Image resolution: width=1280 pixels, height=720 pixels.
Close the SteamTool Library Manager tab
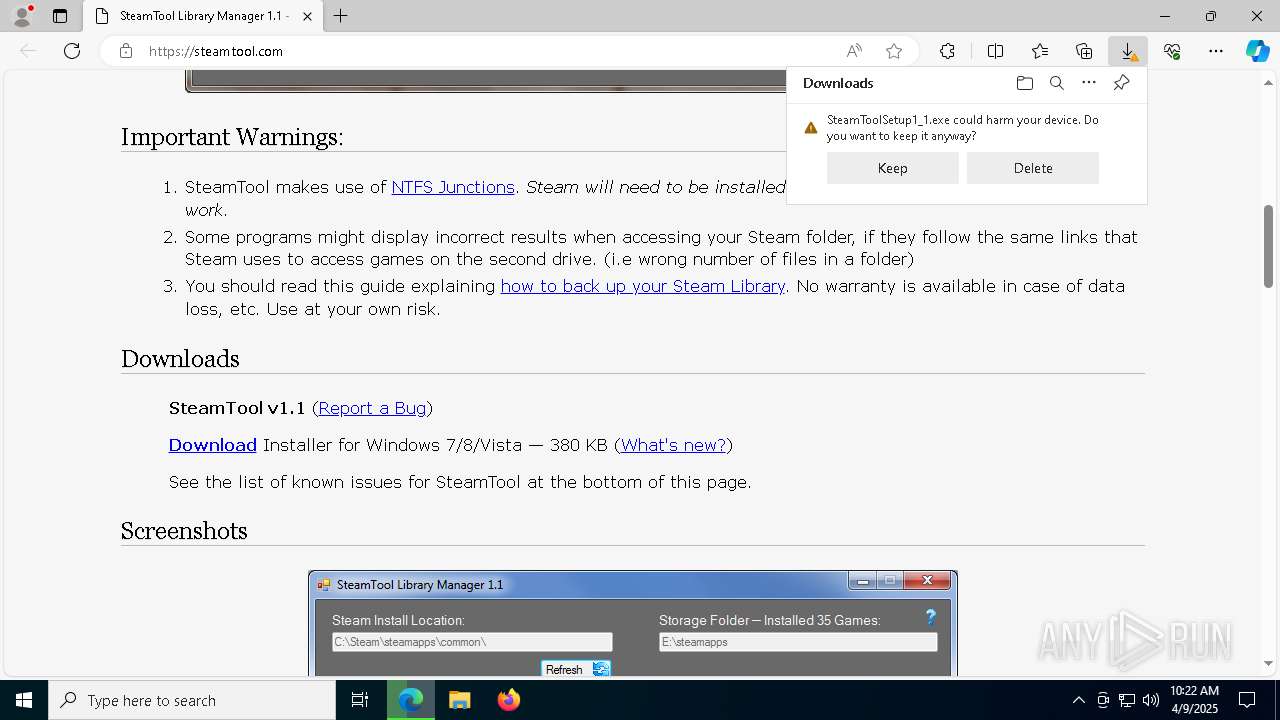coord(308,16)
